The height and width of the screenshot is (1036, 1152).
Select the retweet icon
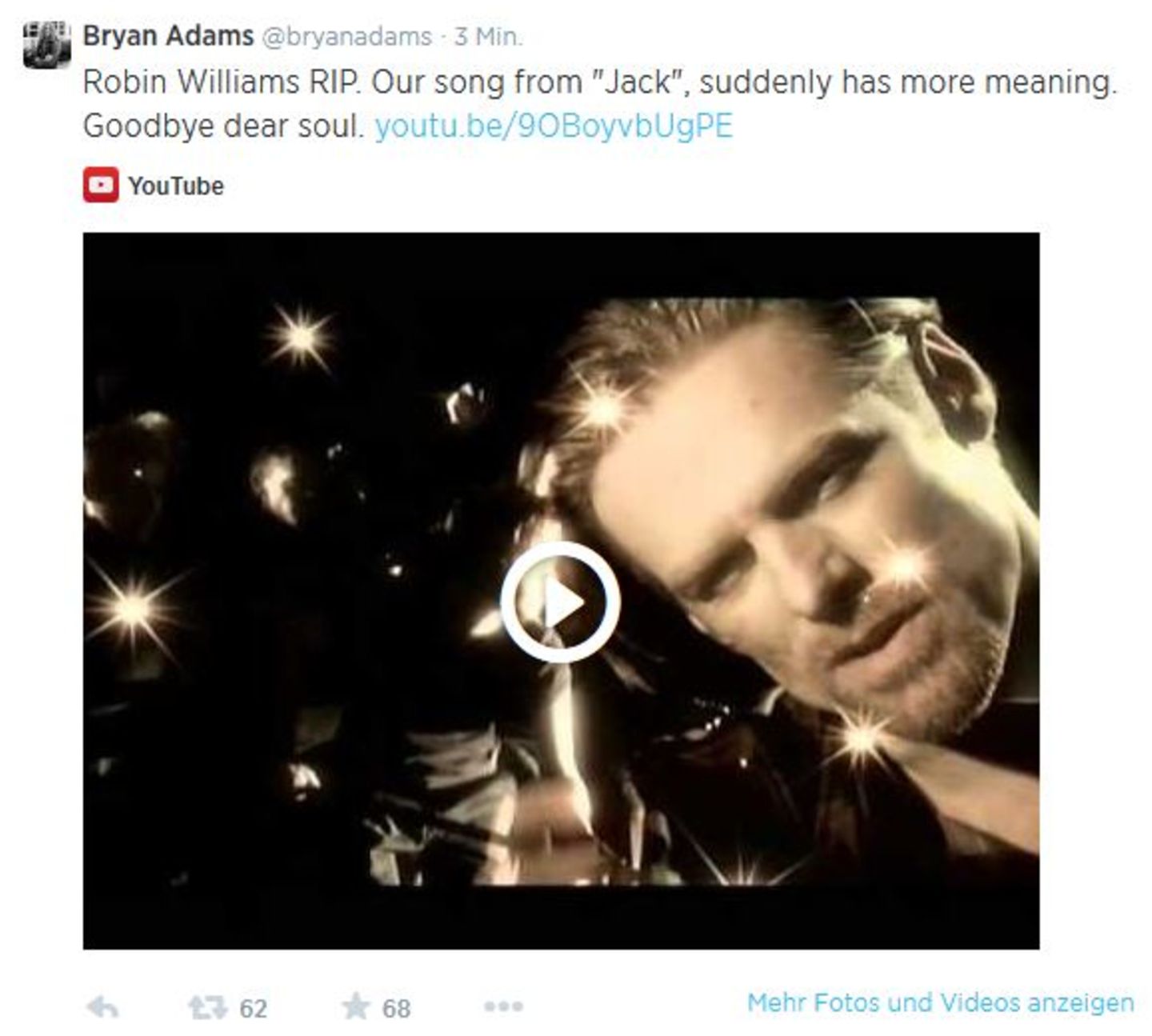(x=207, y=1006)
